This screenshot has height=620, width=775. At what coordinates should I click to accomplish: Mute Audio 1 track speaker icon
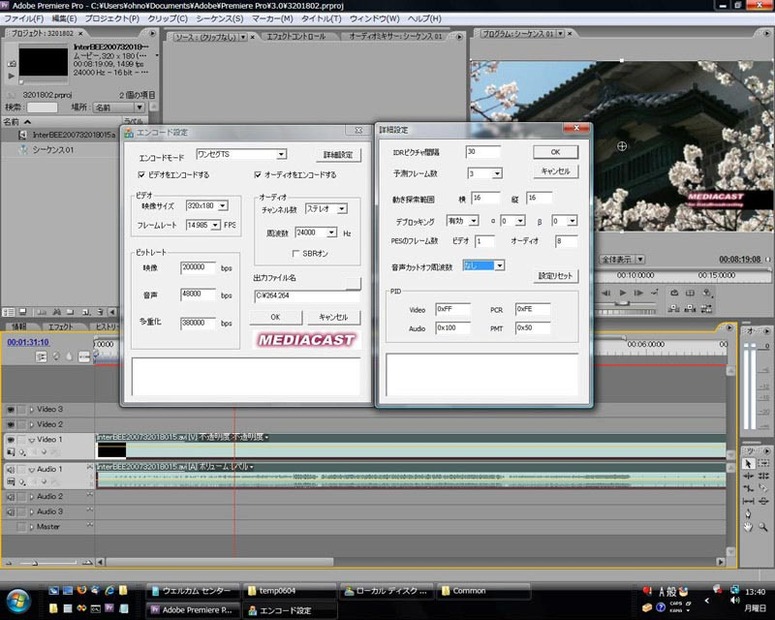10,469
